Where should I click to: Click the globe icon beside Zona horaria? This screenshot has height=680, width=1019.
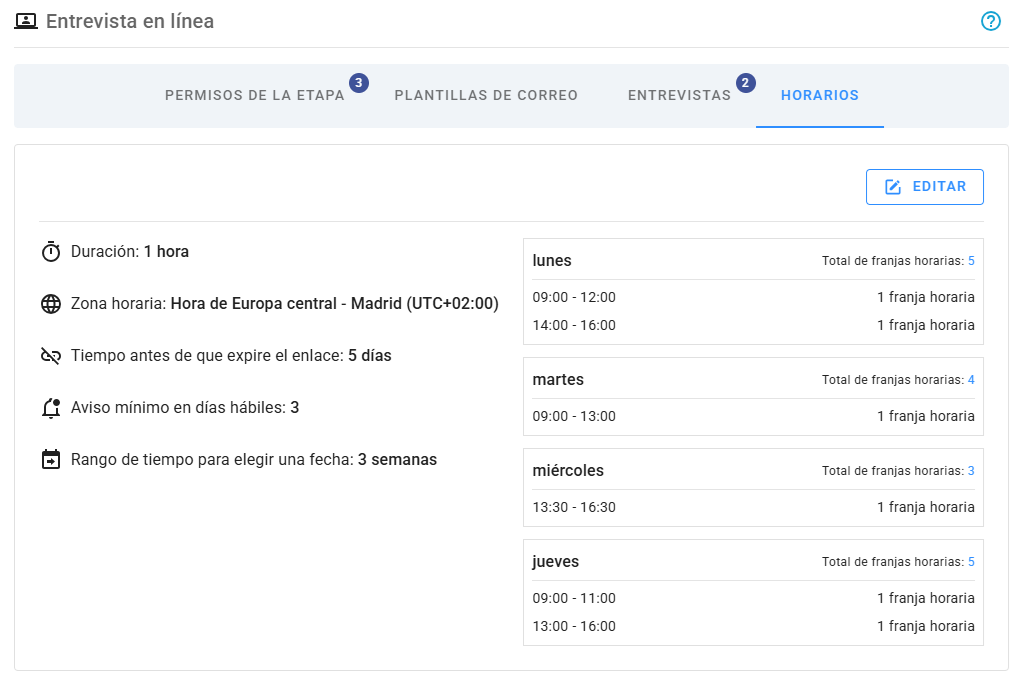[51, 303]
